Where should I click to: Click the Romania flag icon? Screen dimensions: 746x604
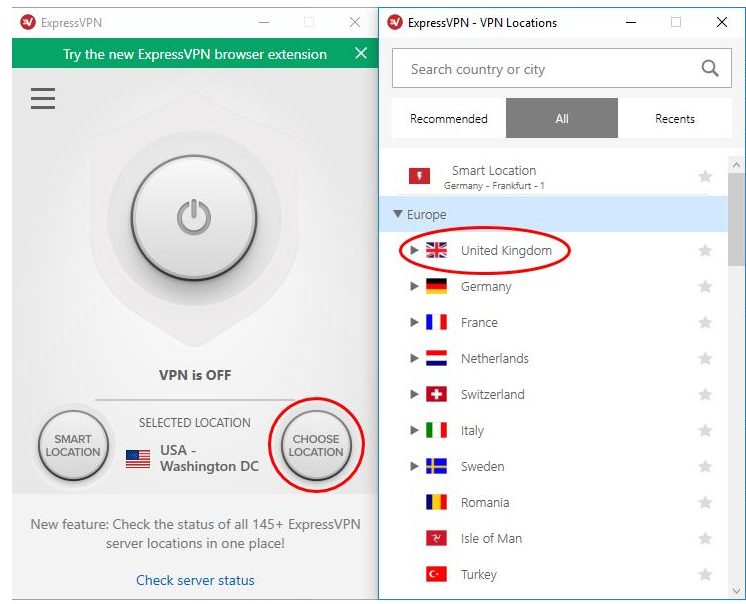pos(436,502)
